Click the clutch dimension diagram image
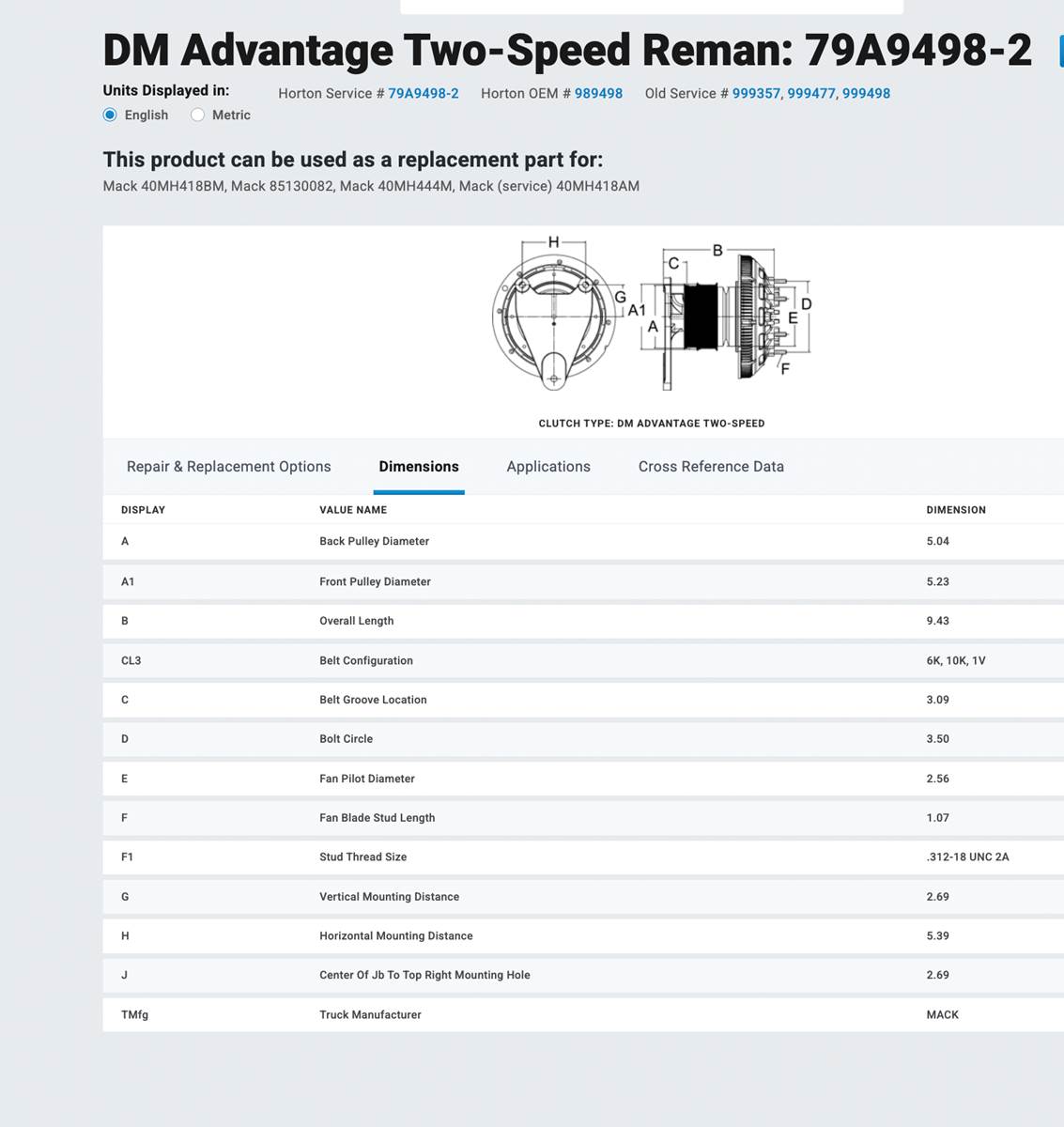The height and width of the screenshot is (1127, 1064). [652, 314]
